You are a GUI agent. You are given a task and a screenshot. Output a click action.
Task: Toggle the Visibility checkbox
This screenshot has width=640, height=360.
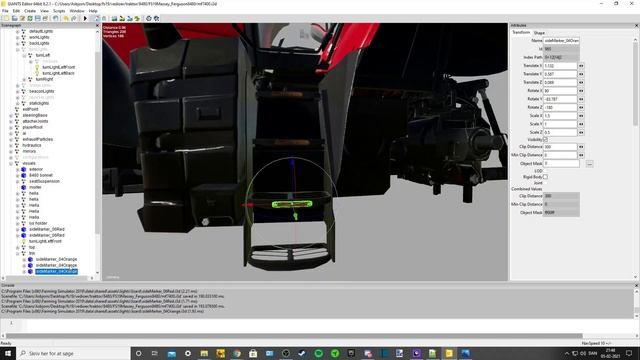(545, 140)
